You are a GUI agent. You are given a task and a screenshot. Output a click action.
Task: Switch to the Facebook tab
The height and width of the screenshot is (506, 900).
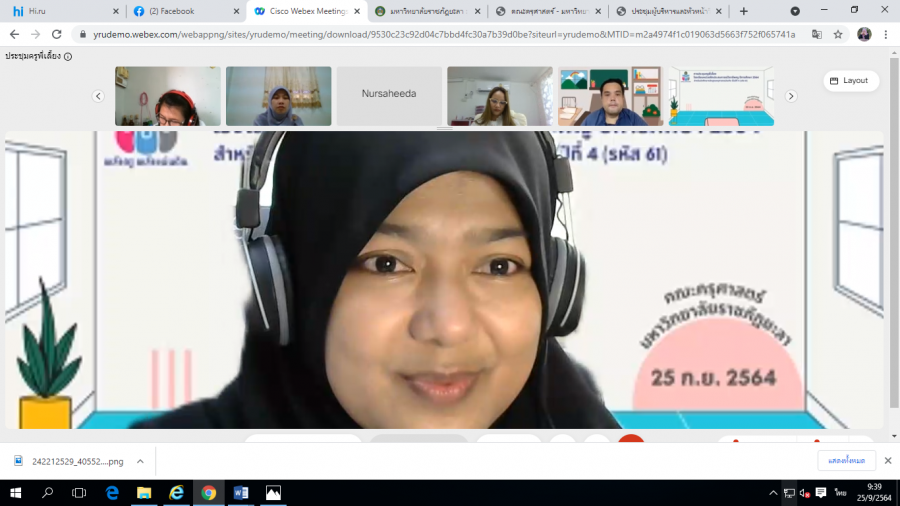point(178,11)
